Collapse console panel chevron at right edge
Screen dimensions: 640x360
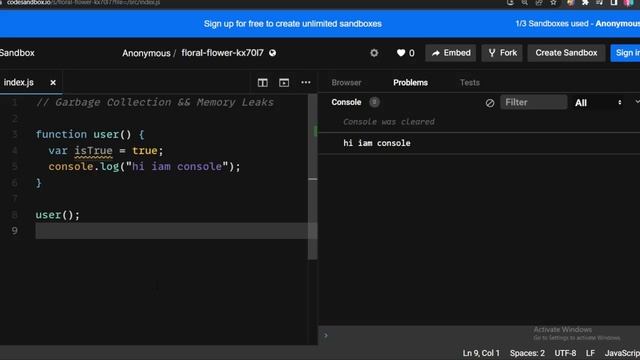(x=637, y=102)
